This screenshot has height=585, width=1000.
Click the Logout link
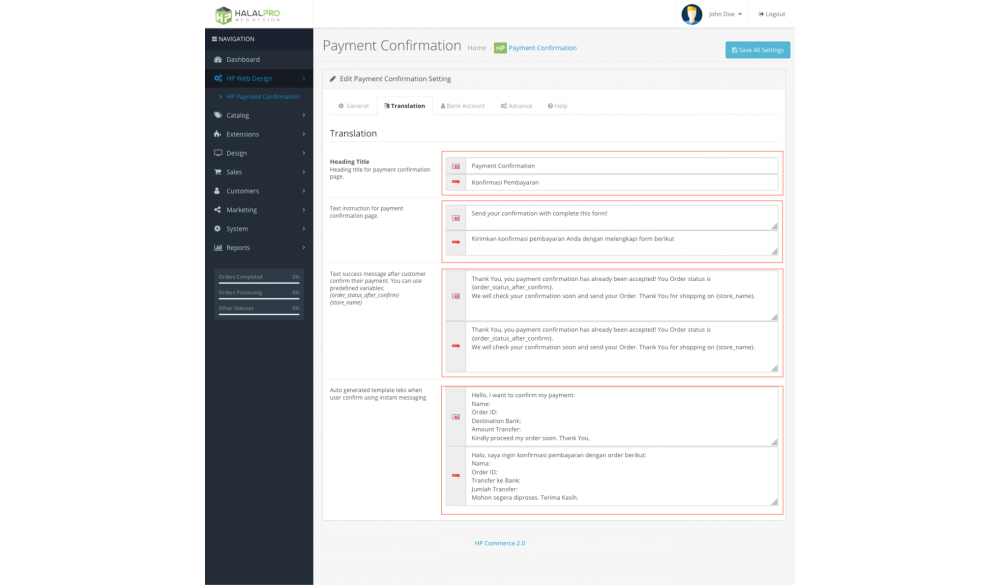(771, 14)
